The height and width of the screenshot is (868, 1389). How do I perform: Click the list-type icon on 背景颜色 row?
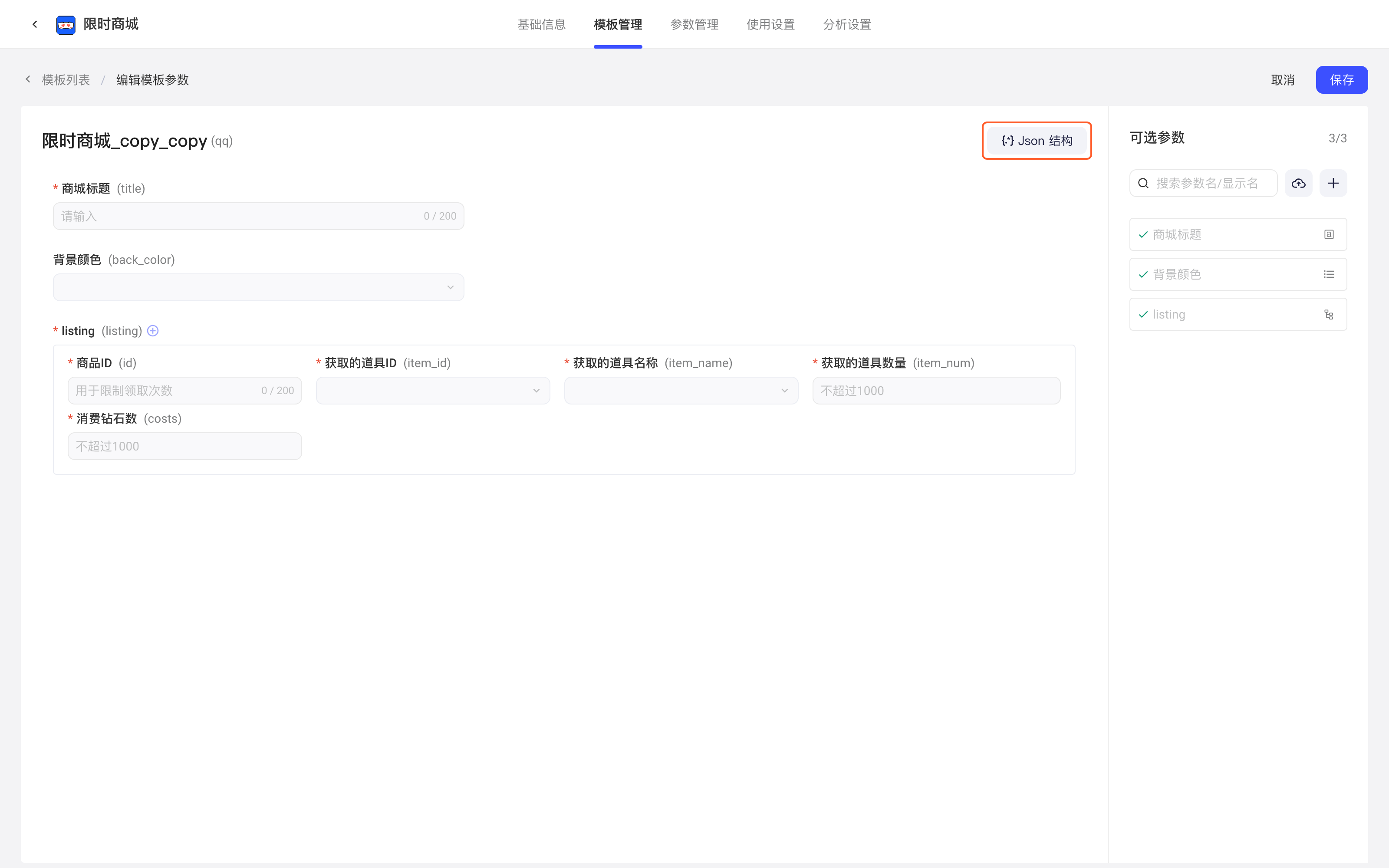click(x=1329, y=274)
